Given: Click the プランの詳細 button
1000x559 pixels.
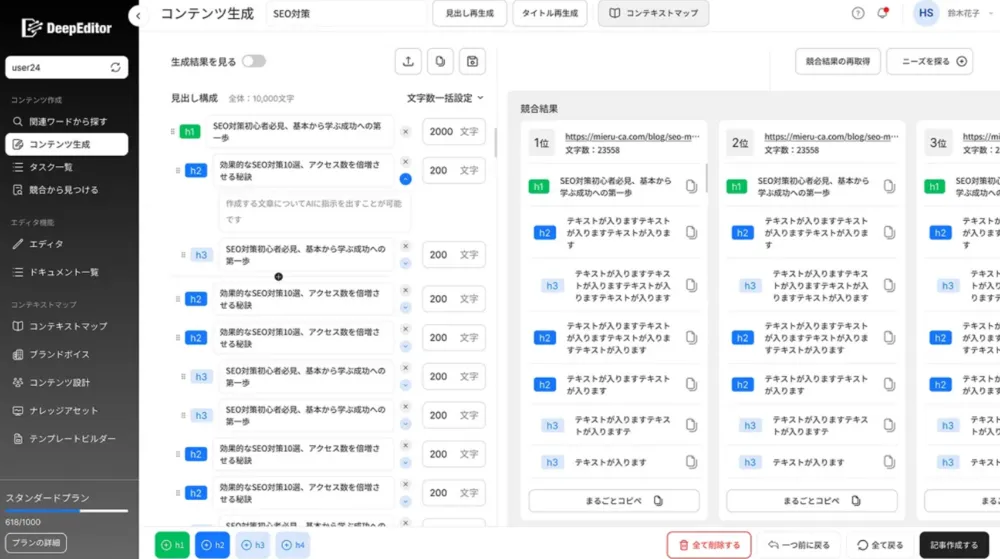Looking at the screenshot, I should coord(36,543).
